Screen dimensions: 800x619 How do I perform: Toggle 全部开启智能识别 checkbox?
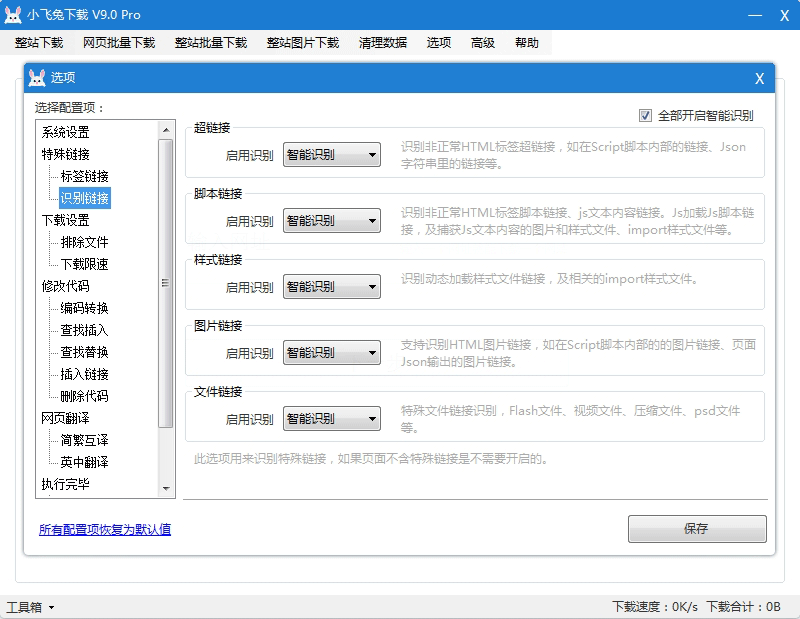(x=646, y=115)
